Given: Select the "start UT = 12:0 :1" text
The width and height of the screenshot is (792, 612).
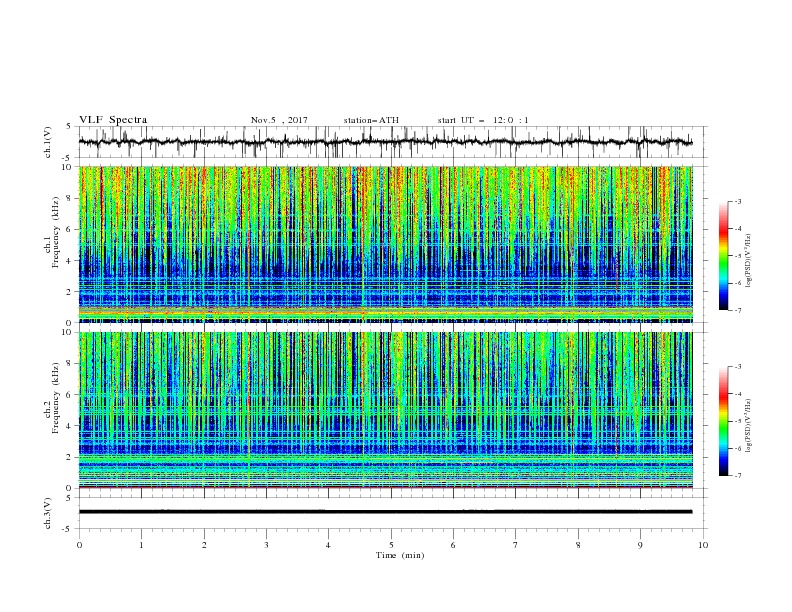Looking at the screenshot, I should tap(483, 120).
